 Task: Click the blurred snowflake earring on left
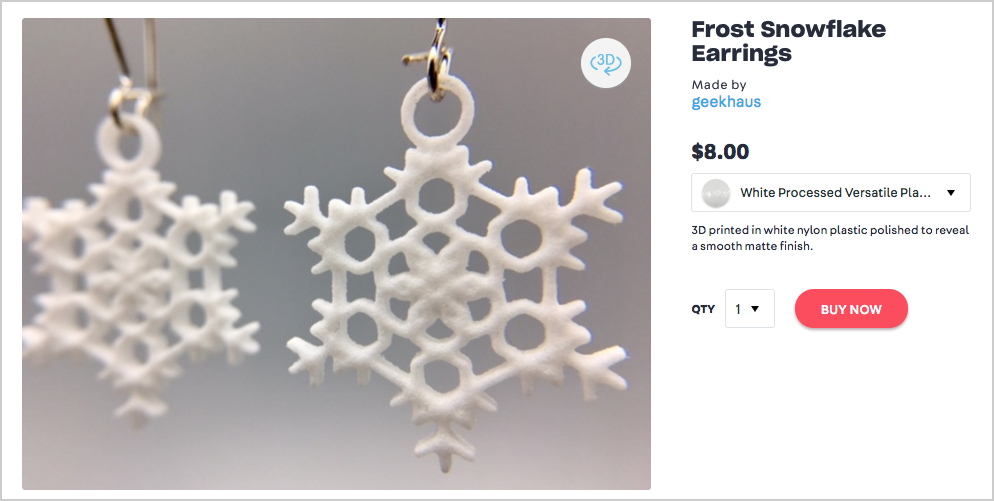point(136,273)
